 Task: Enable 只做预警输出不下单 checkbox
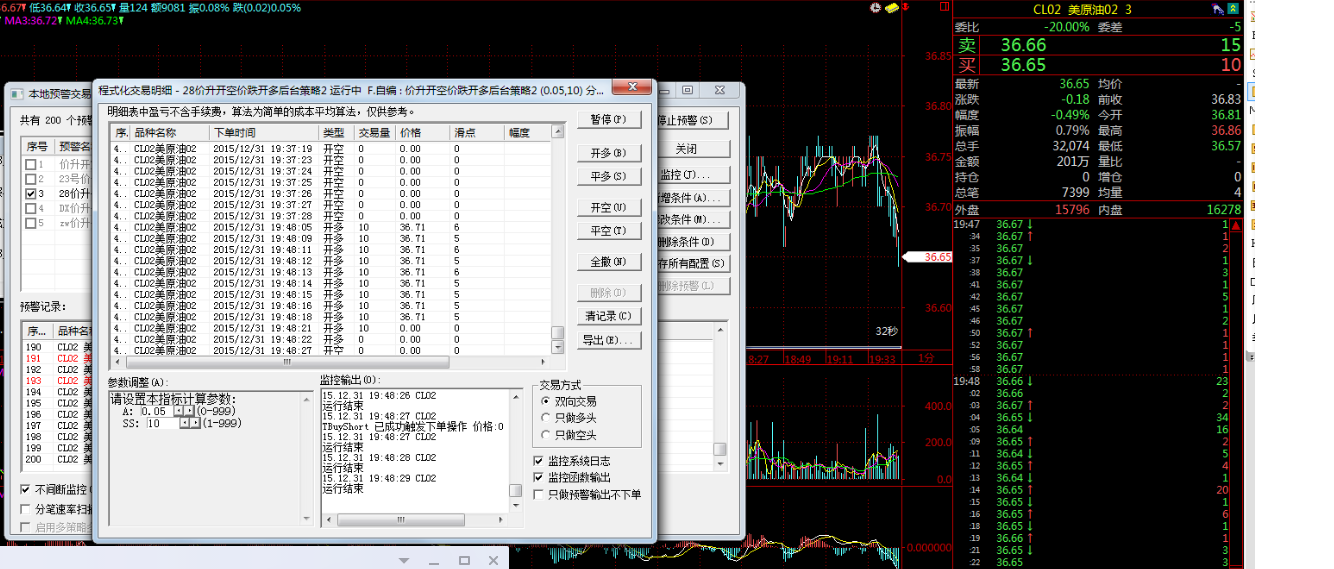pos(540,494)
